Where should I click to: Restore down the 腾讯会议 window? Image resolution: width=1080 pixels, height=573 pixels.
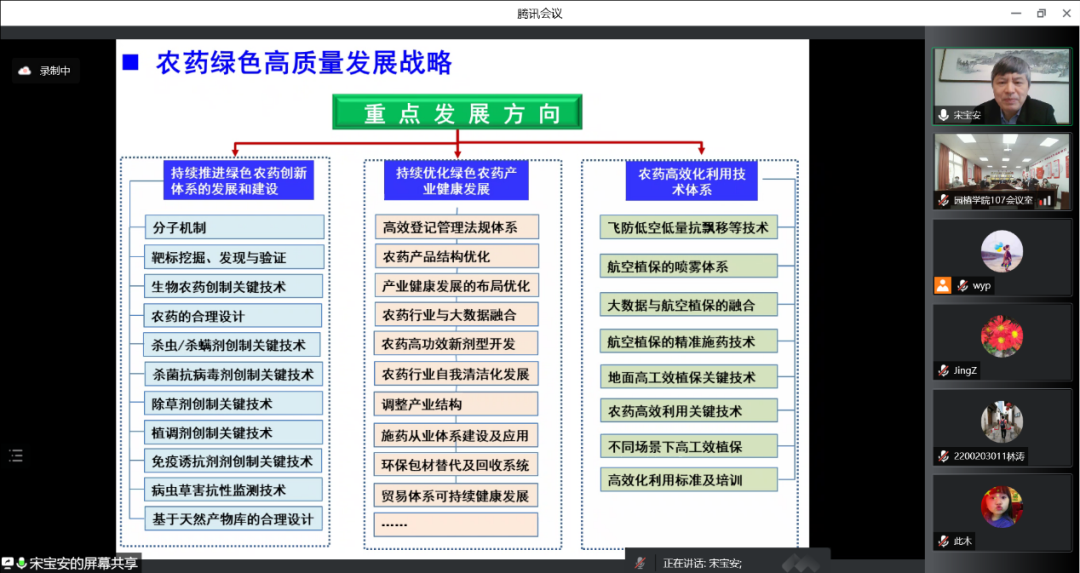pyautogui.click(x=1041, y=13)
